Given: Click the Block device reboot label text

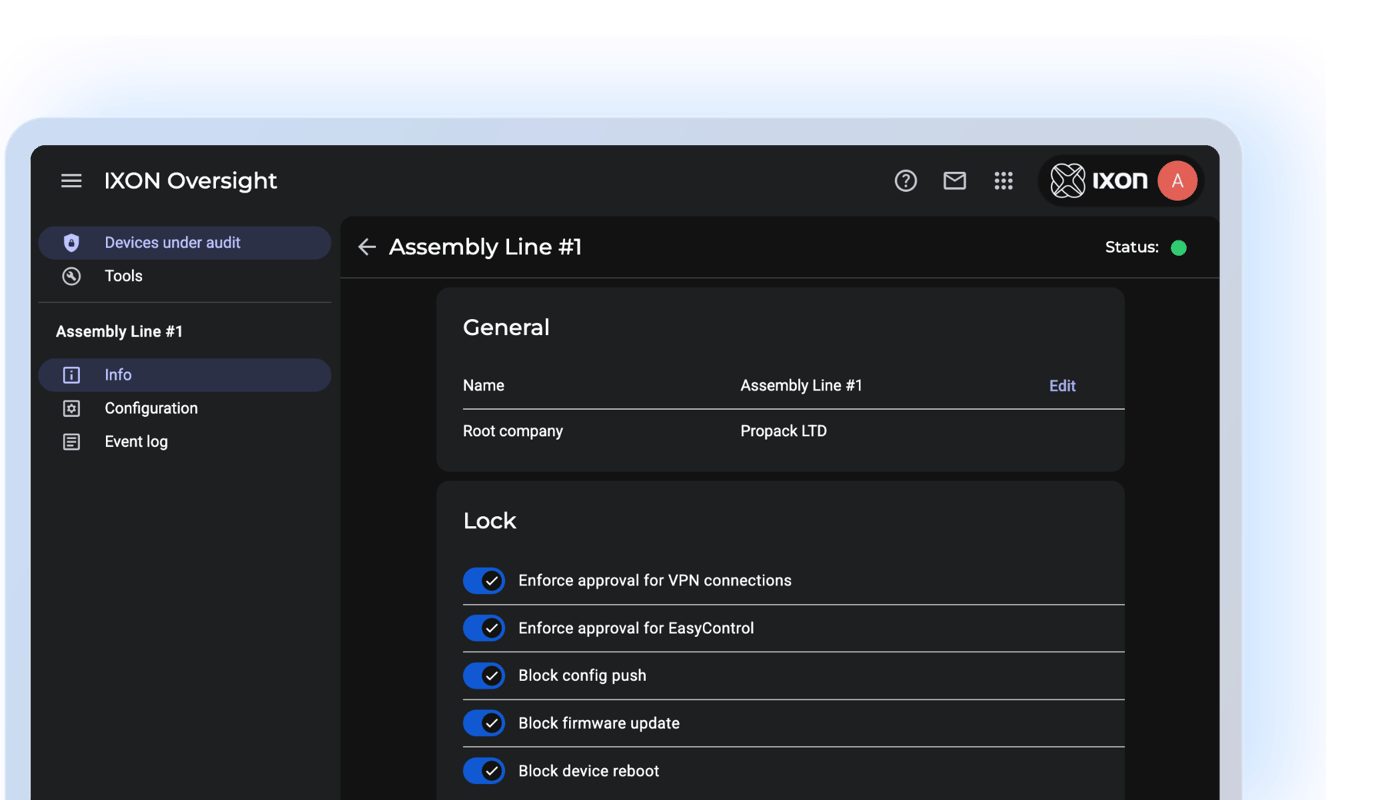Looking at the screenshot, I should click(x=589, y=771).
